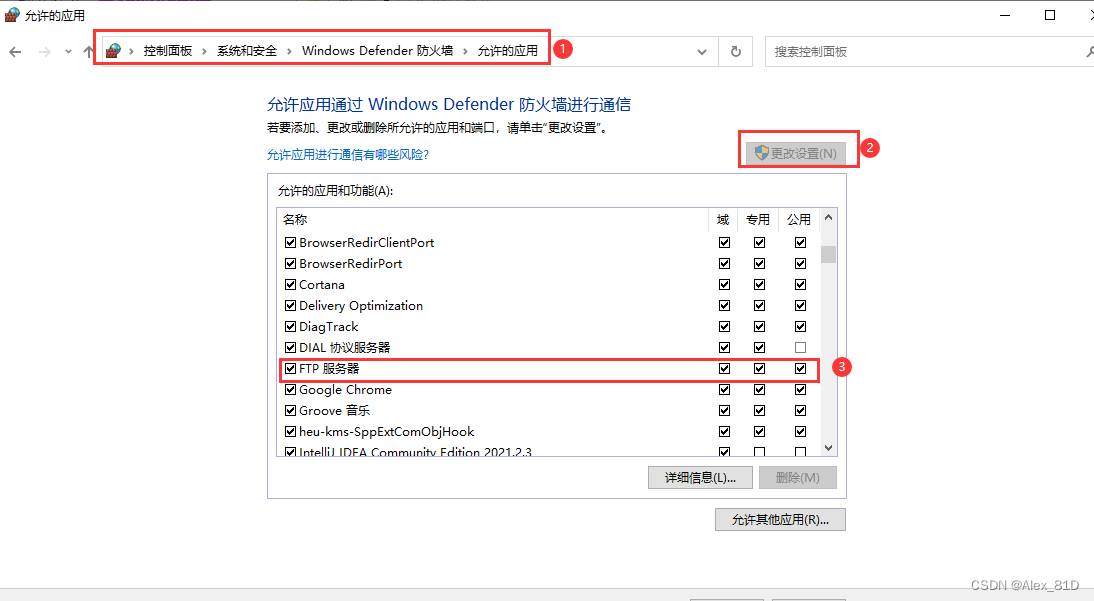Click the 删除(M) button
1094x601 pixels.
pyautogui.click(x=797, y=477)
